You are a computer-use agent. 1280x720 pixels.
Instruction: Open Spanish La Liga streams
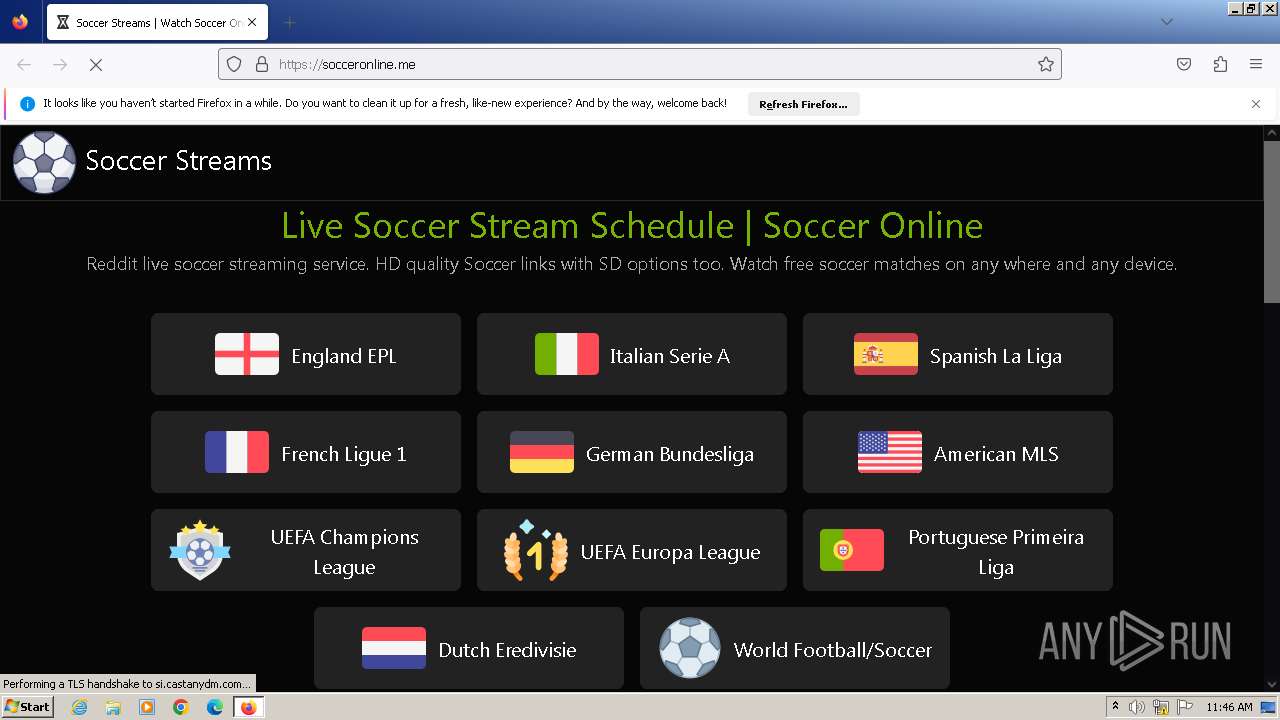pyautogui.click(x=958, y=354)
